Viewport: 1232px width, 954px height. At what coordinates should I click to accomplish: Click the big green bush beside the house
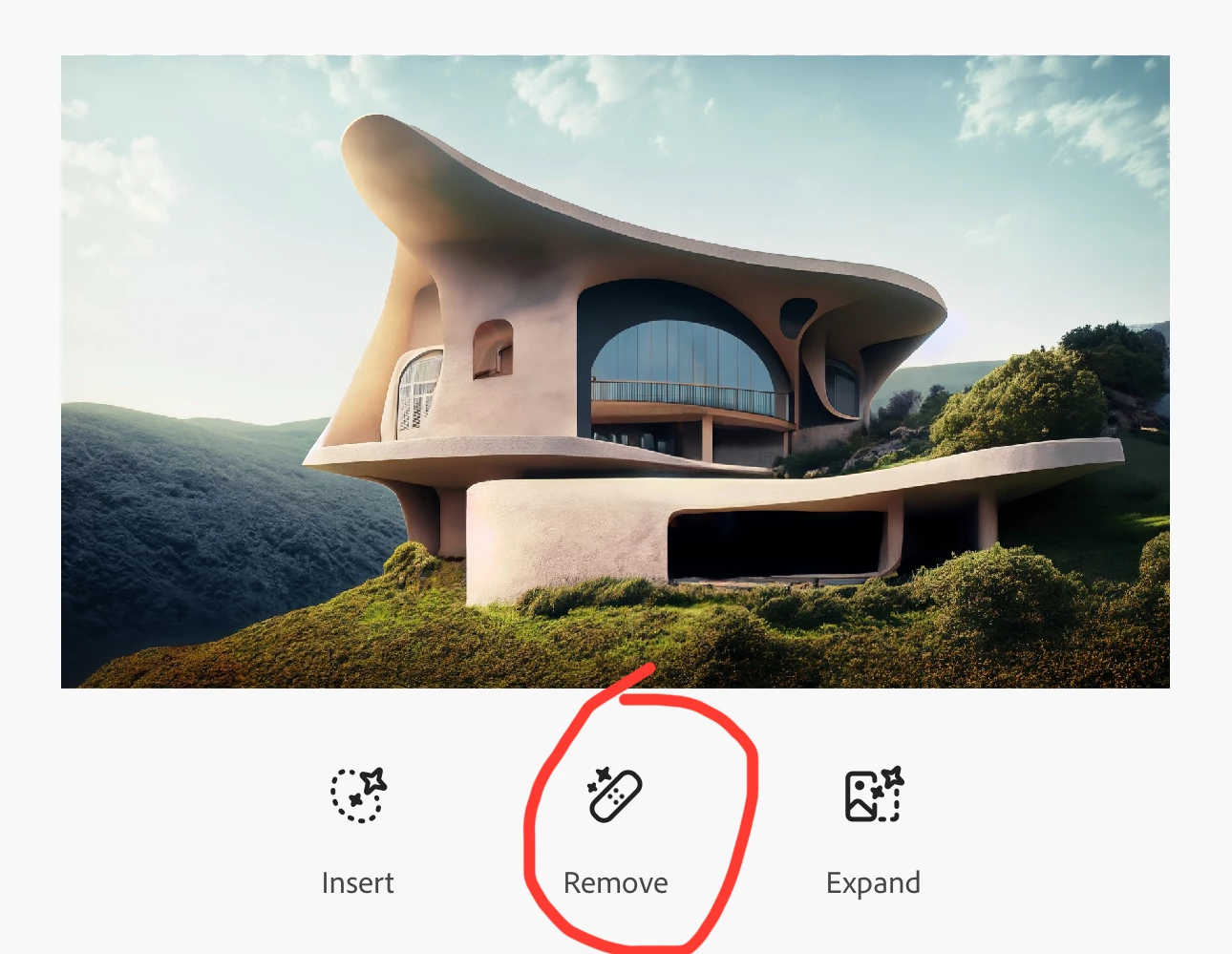tap(1017, 401)
